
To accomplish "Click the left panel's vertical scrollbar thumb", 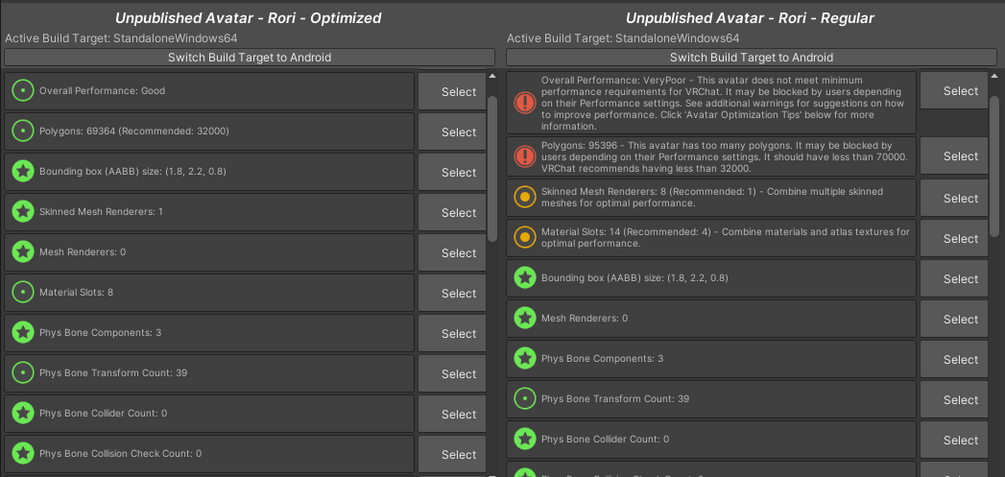I will [x=492, y=160].
